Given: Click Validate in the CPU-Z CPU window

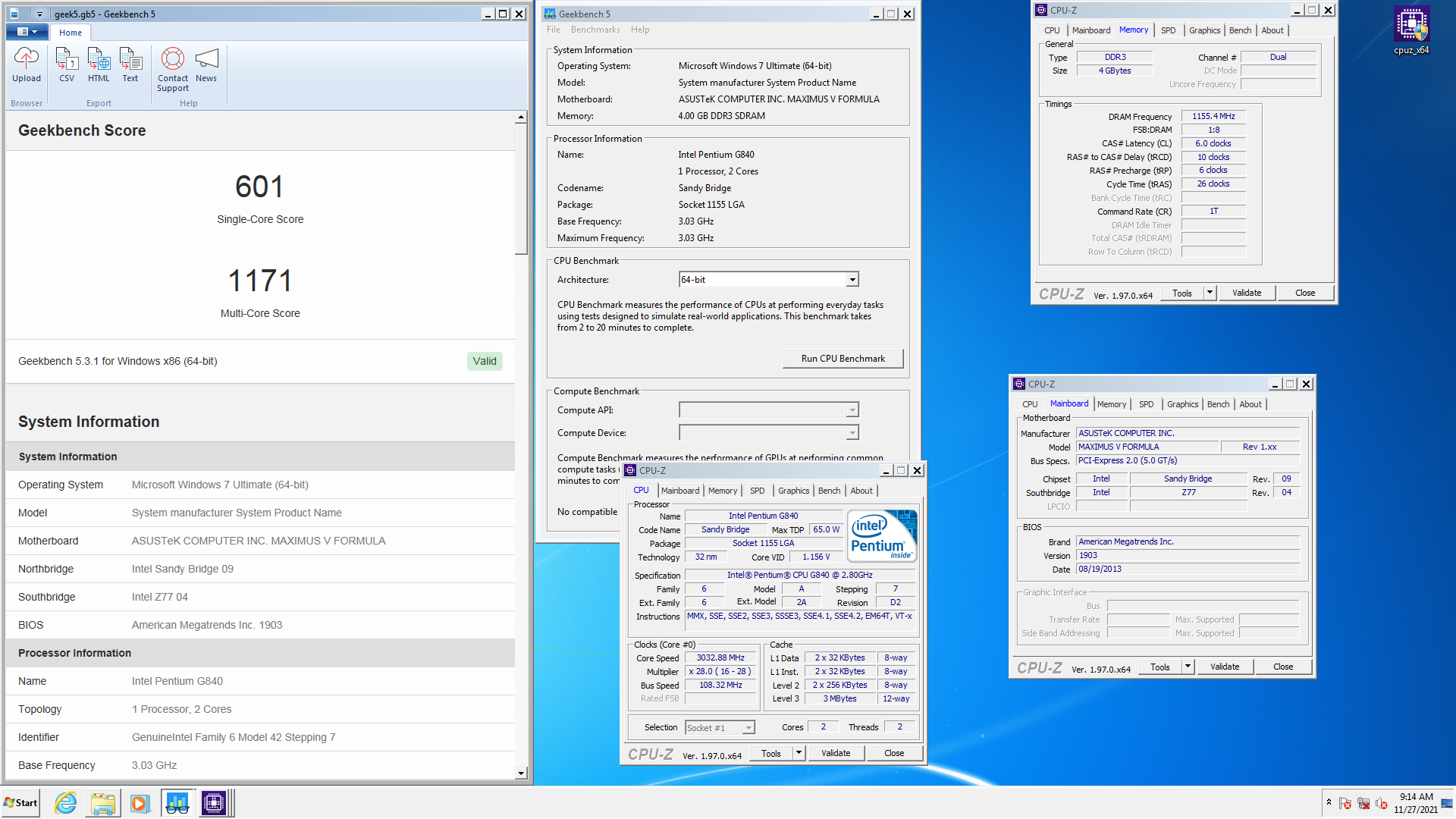Looking at the screenshot, I should 836,753.
